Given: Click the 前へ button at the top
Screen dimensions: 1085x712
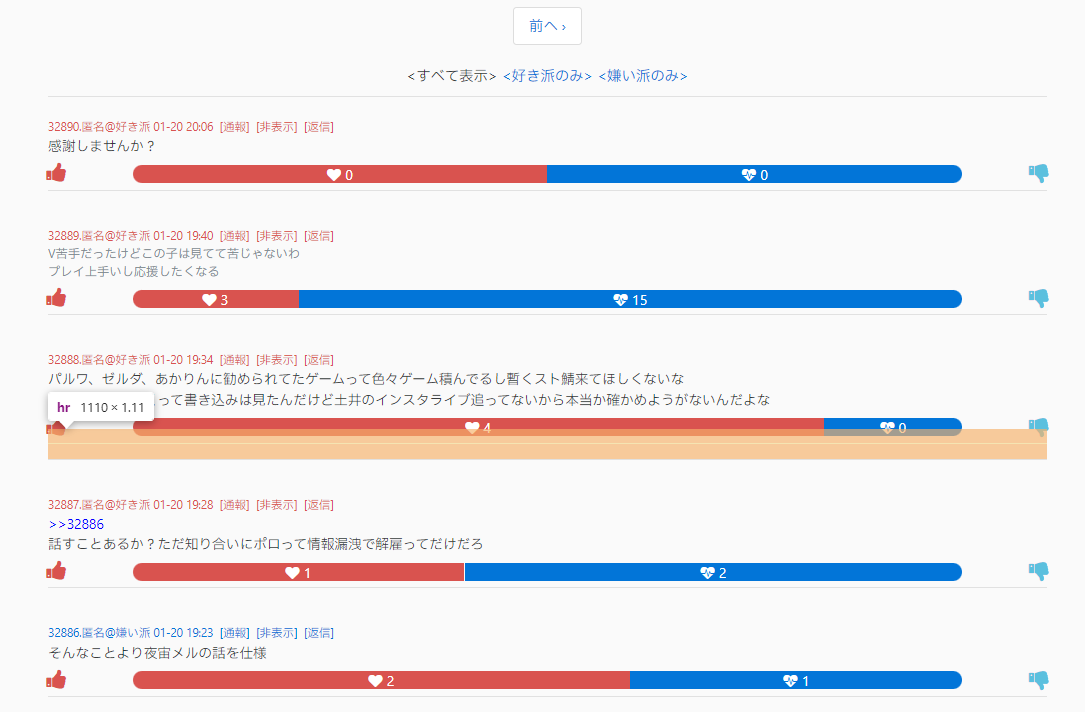Looking at the screenshot, I should [547, 25].
